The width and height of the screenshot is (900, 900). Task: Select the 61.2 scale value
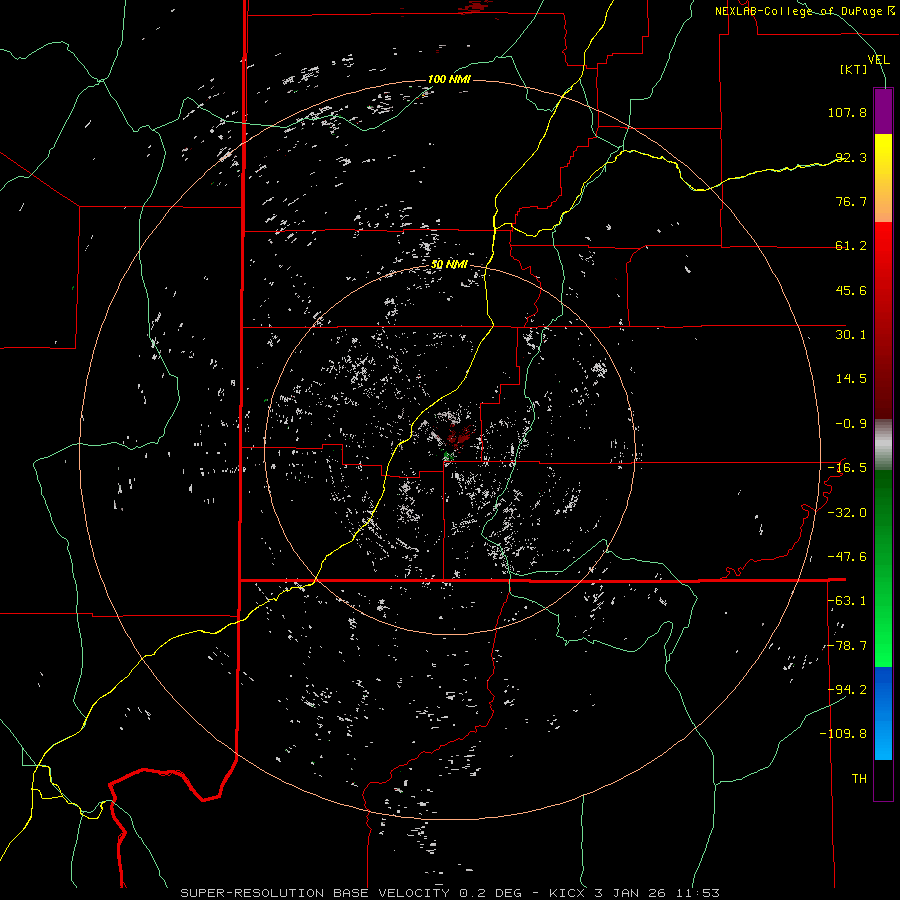[851, 246]
